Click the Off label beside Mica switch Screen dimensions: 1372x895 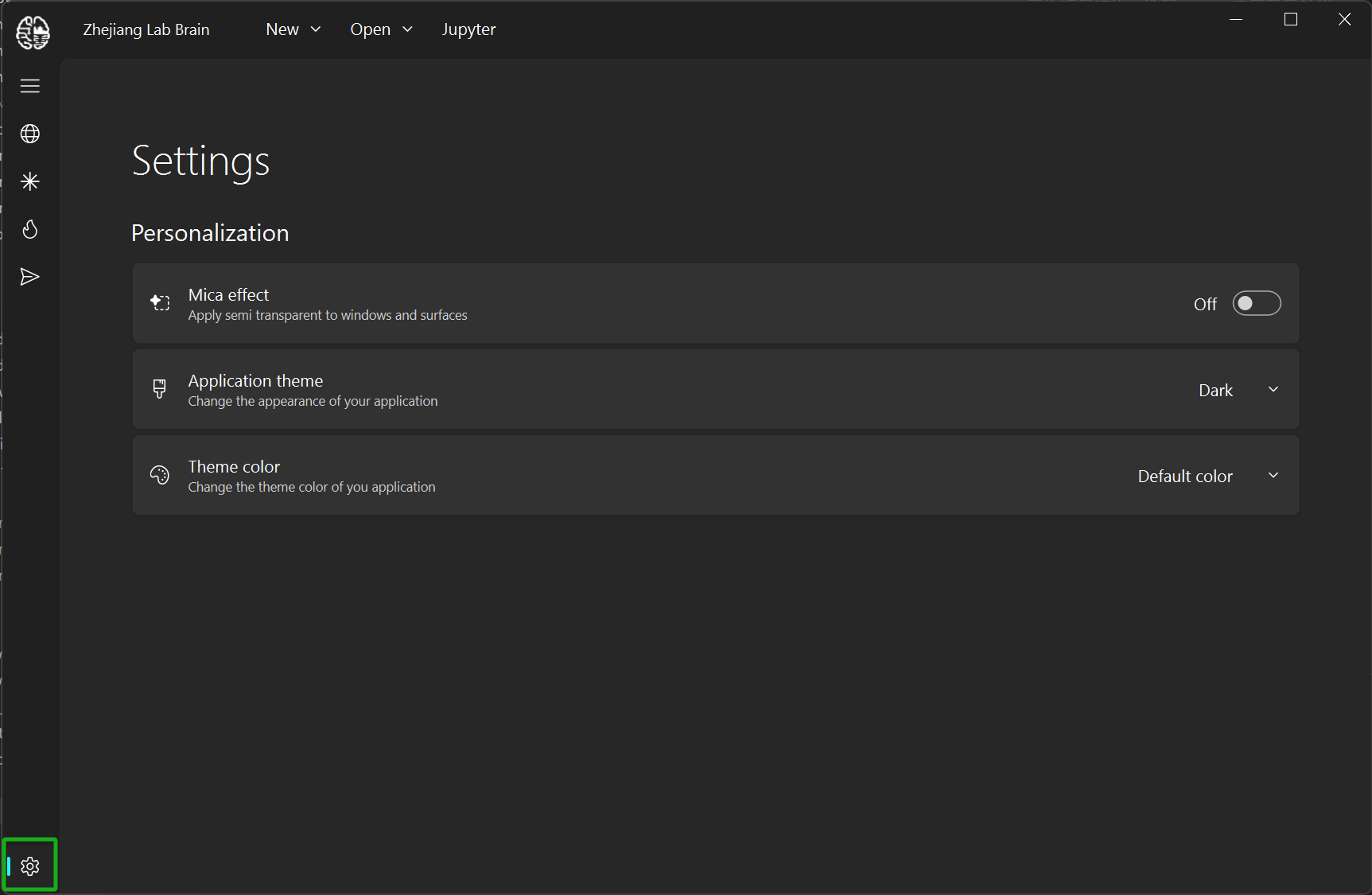1205,304
